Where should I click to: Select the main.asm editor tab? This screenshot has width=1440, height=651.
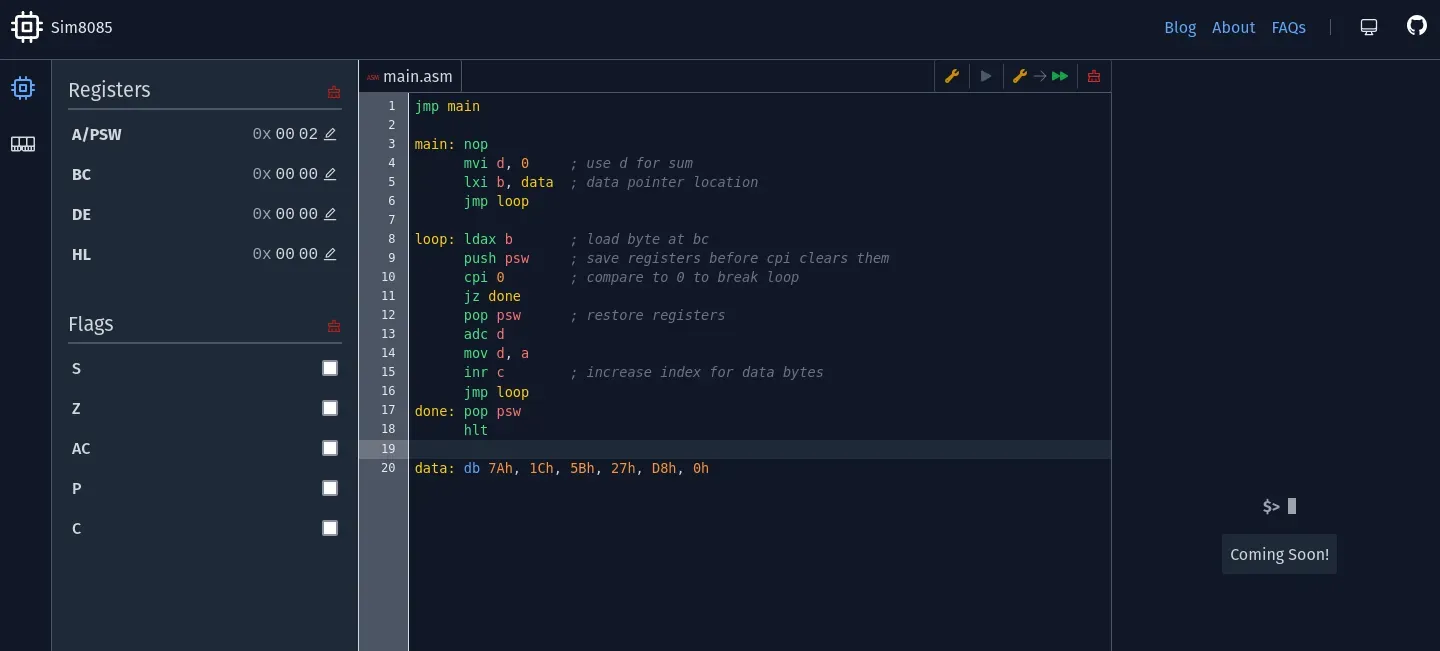[410, 76]
